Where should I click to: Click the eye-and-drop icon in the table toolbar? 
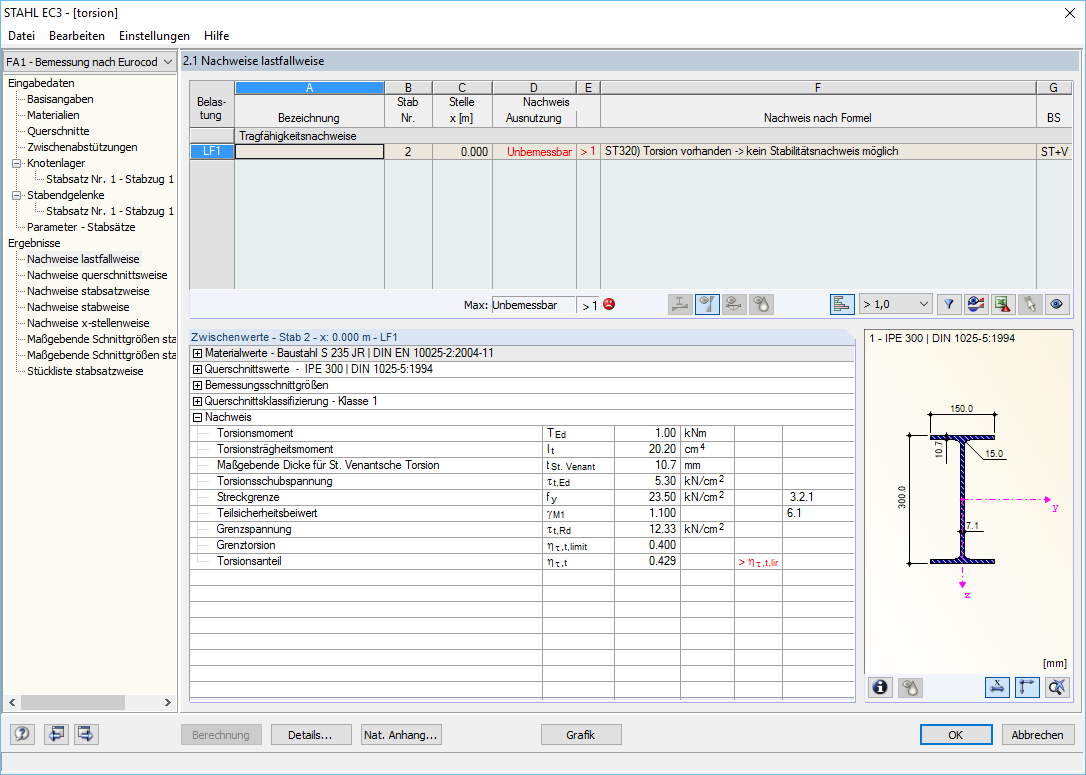[x=761, y=304]
